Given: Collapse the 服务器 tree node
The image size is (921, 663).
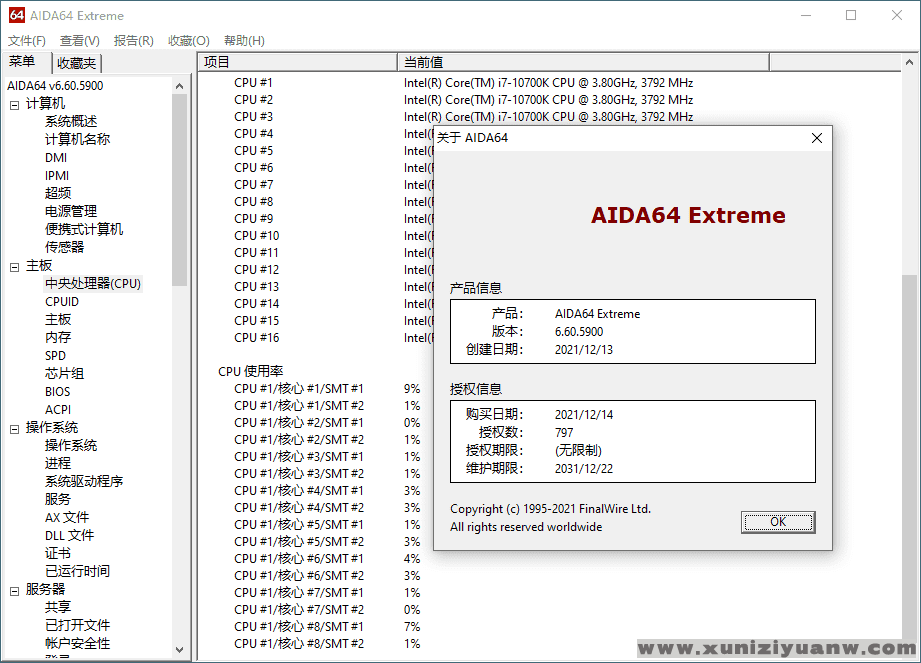Looking at the screenshot, I should [x=15, y=590].
